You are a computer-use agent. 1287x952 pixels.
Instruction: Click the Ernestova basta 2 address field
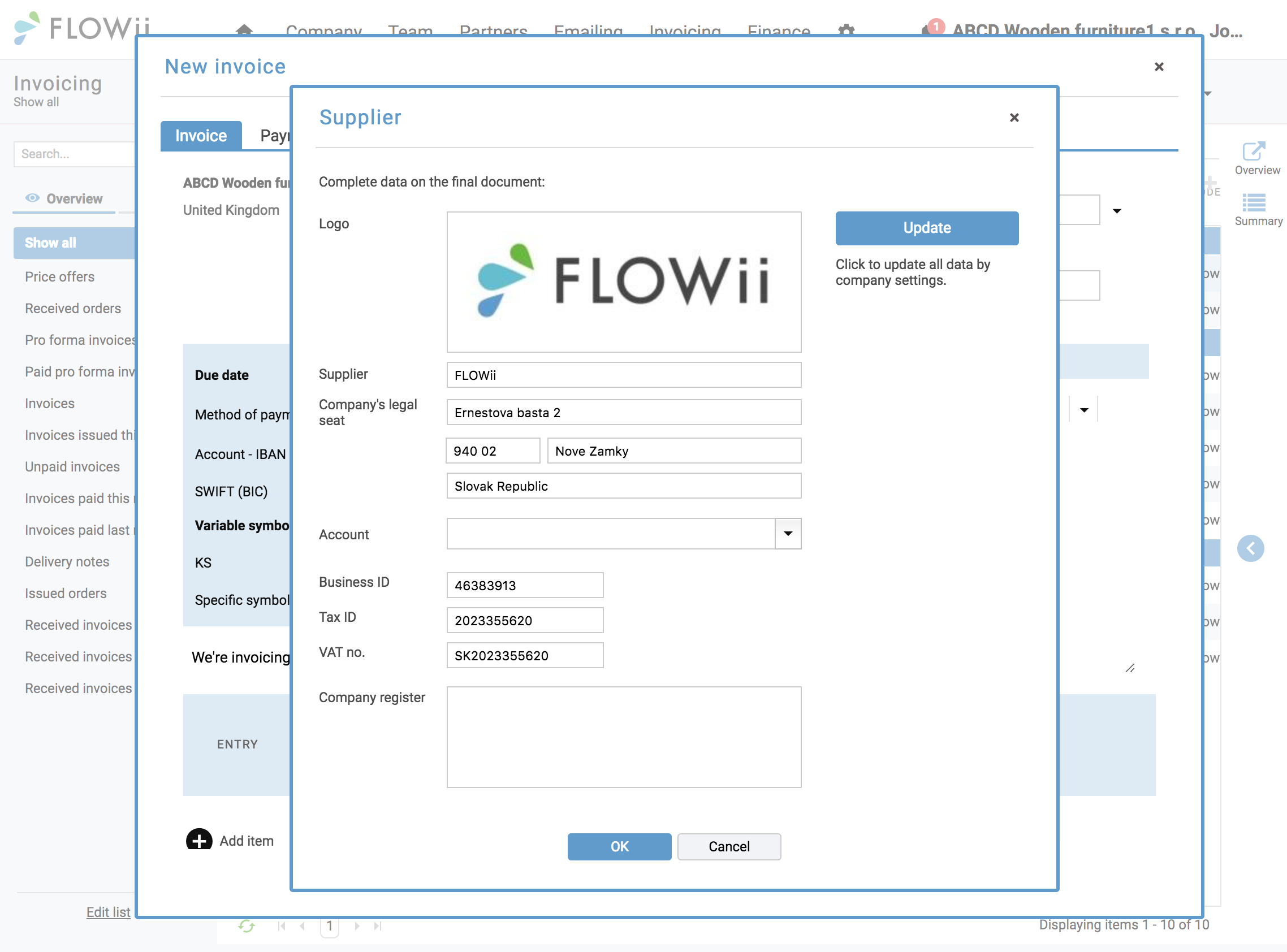(623, 412)
